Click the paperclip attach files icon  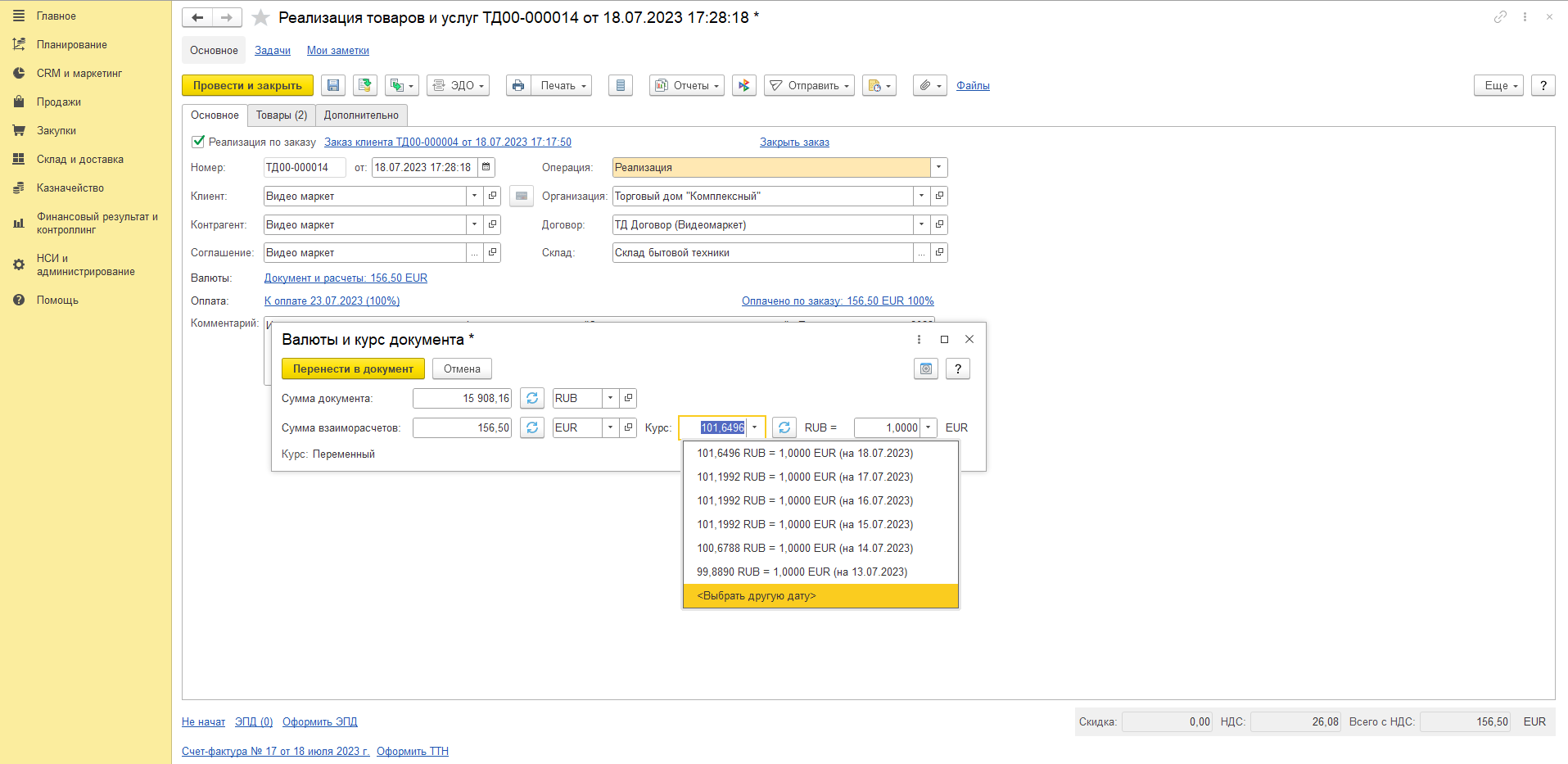[x=930, y=85]
